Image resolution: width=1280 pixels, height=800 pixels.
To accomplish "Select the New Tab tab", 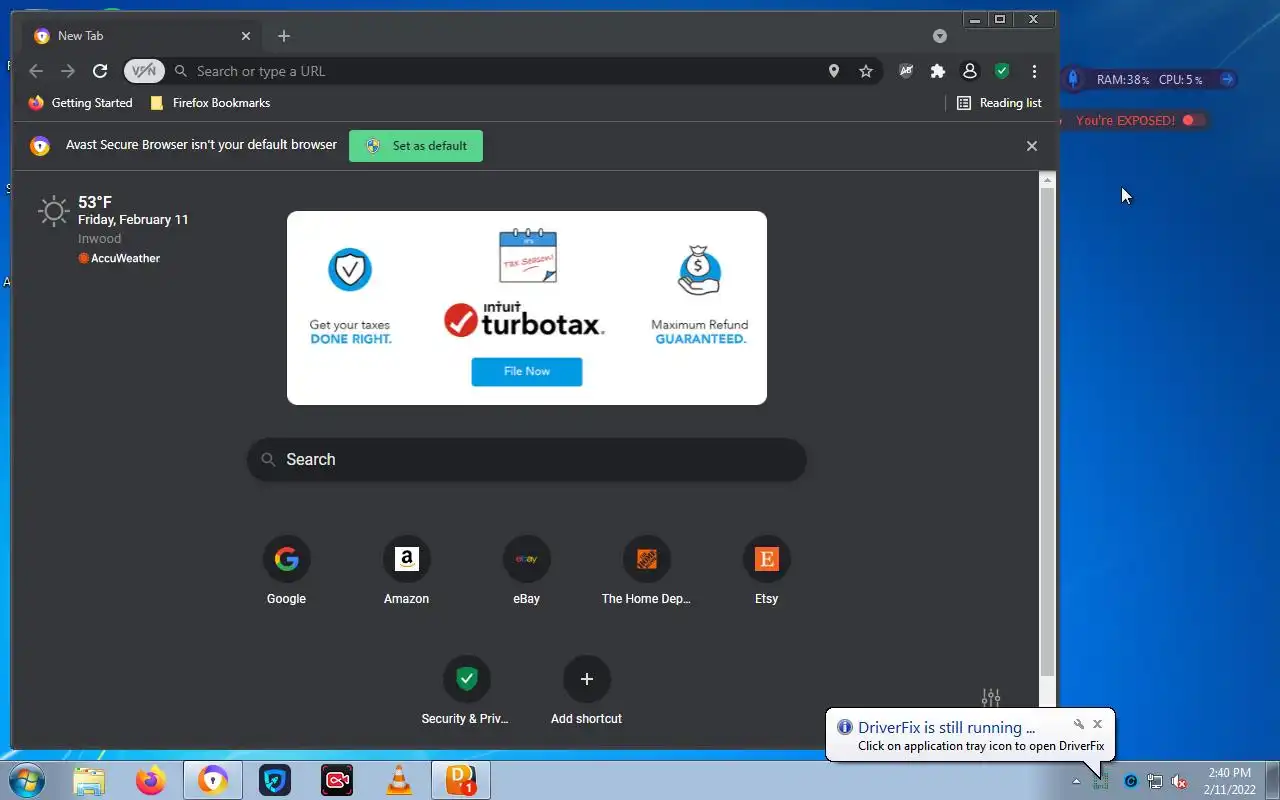I will point(141,36).
